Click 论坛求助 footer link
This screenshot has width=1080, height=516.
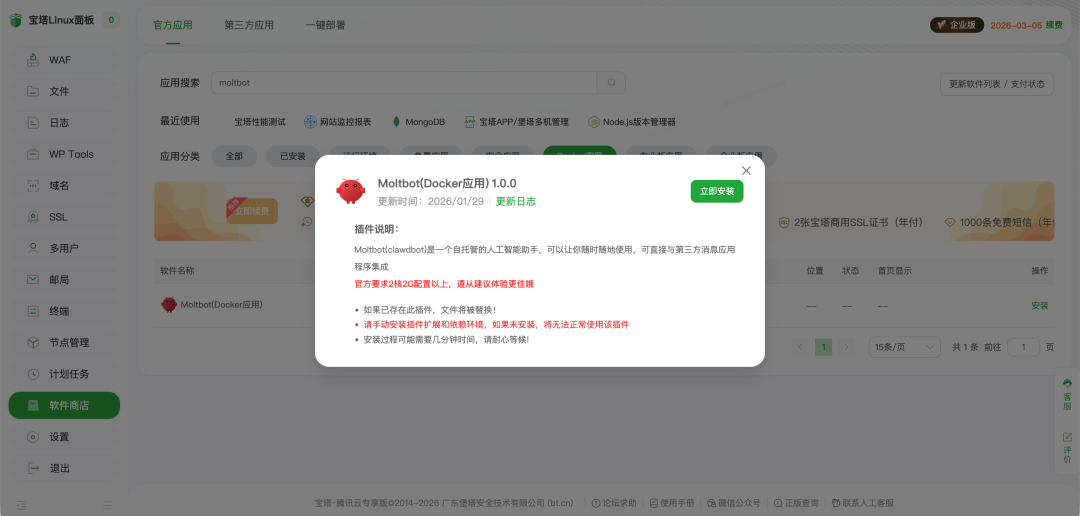(614, 503)
